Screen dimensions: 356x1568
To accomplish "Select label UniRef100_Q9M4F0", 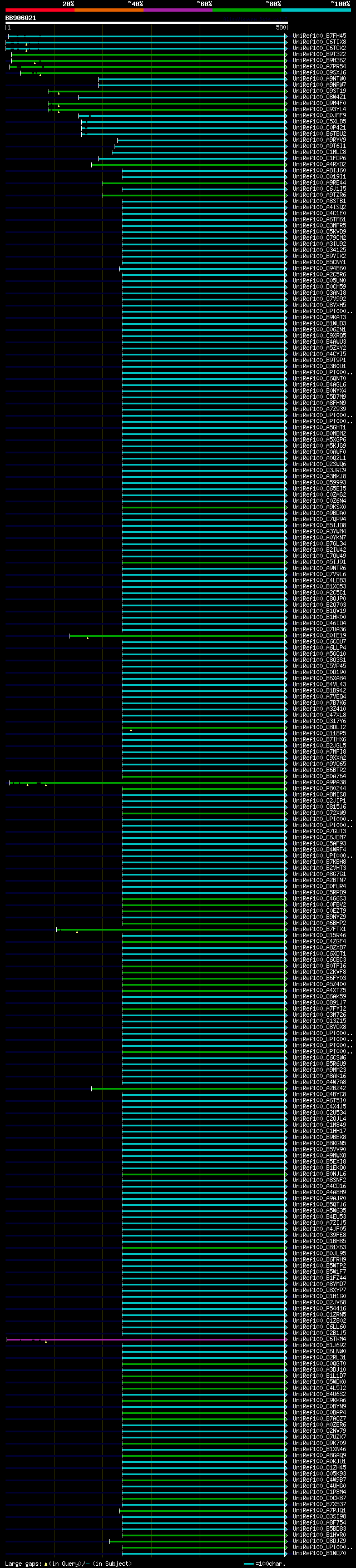I will coord(319,103).
